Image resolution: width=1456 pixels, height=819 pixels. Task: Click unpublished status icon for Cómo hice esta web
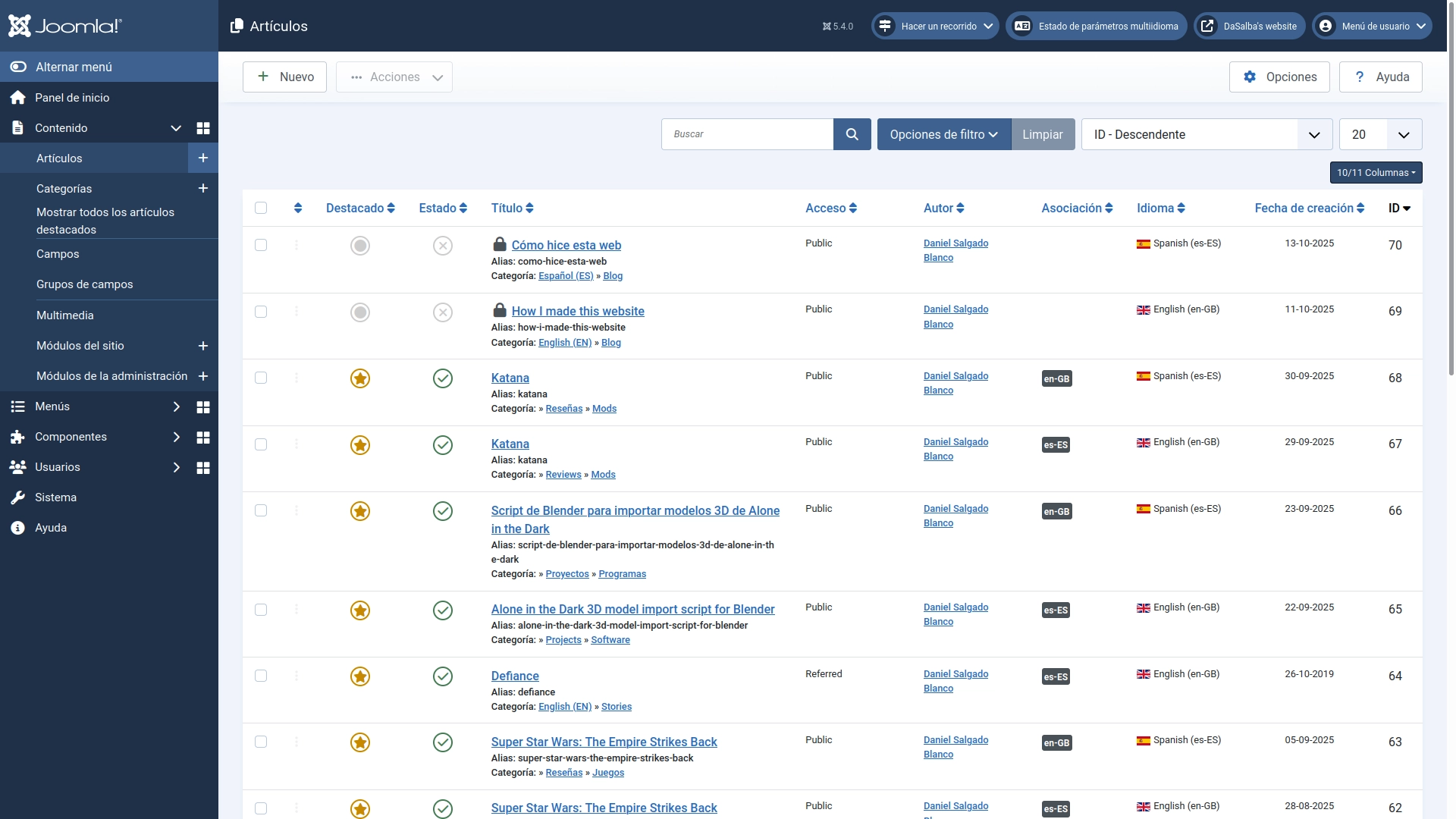click(x=443, y=246)
